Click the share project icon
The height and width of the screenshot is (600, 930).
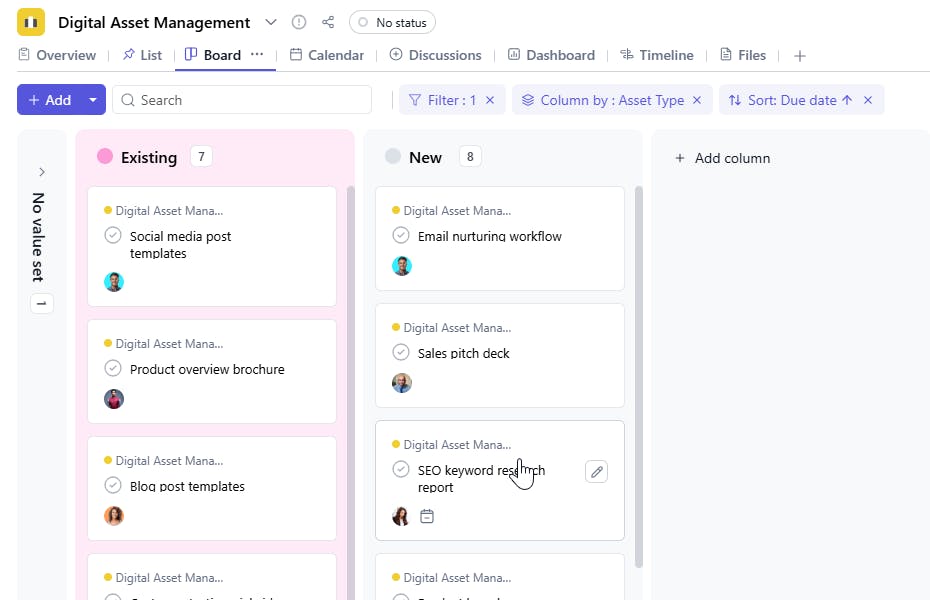coord(328,22)
